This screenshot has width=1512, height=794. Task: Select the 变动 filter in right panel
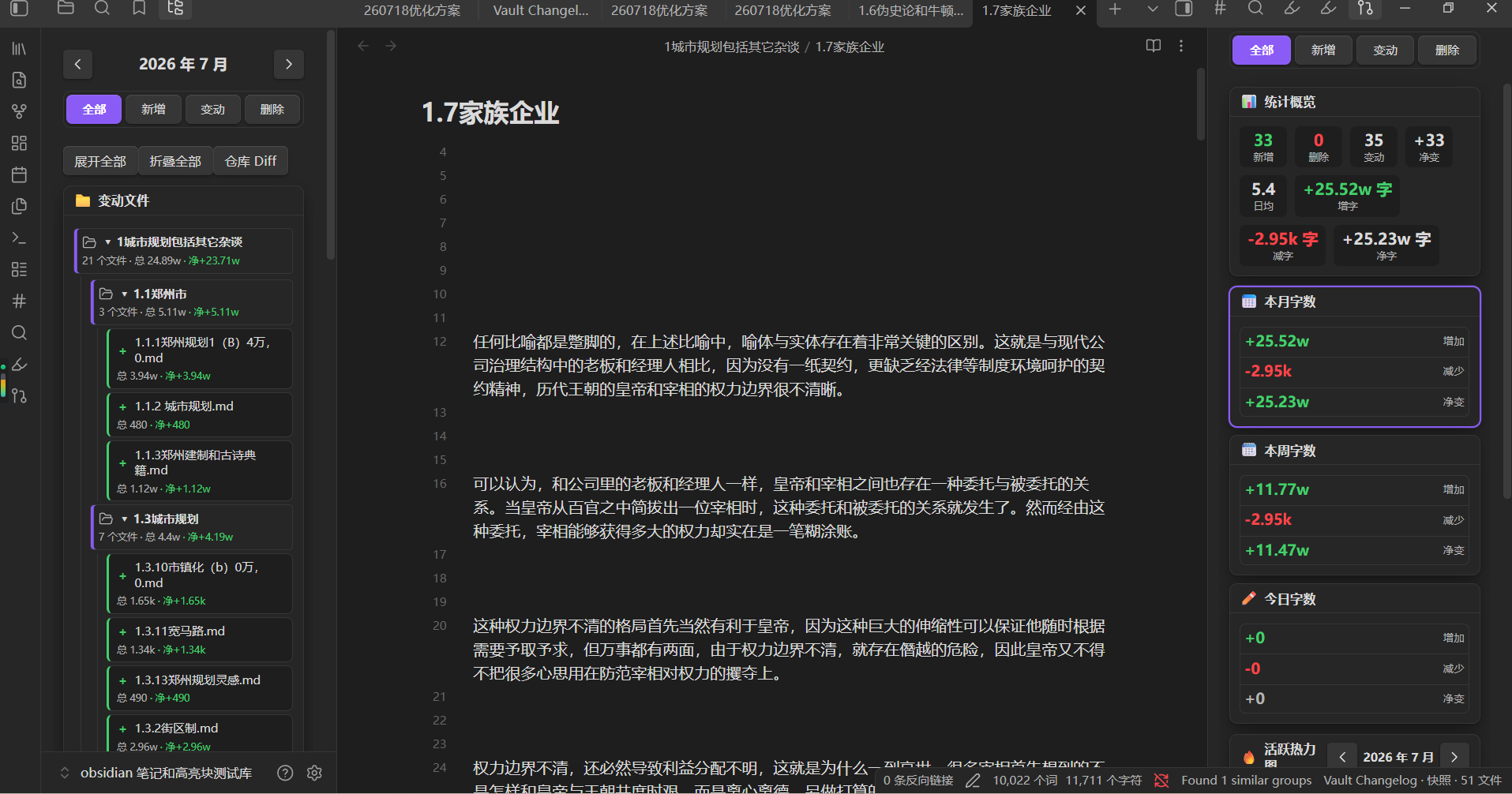[1386, 51]
